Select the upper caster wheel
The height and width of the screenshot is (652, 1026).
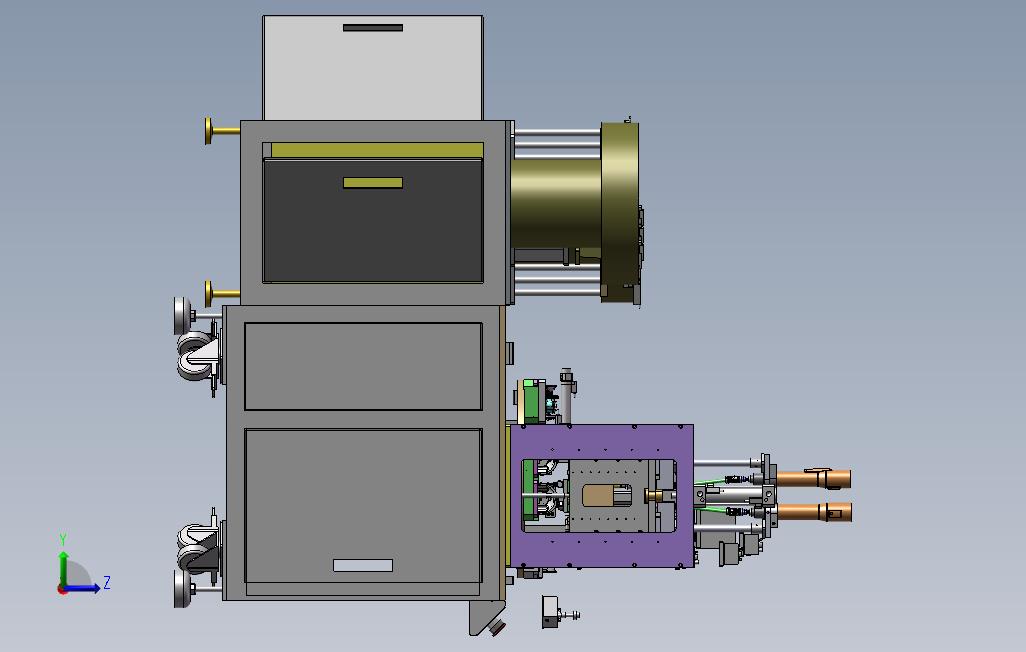[196, 357]
